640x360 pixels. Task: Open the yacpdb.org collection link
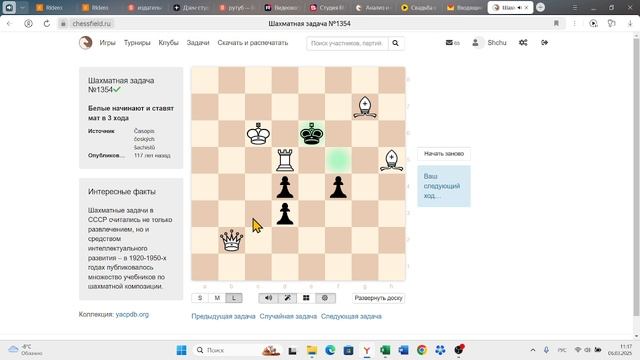132,314
